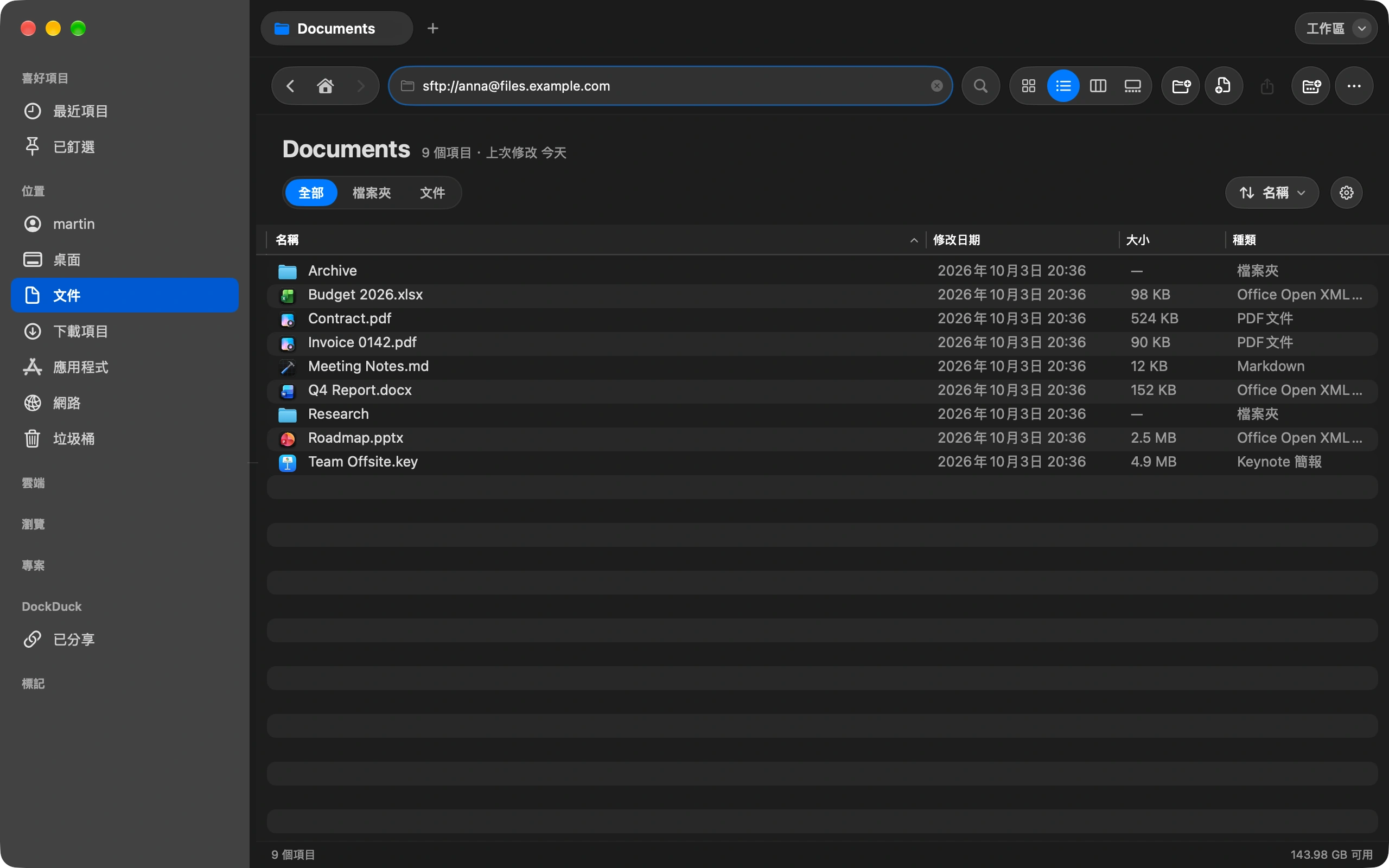1389x868 pixels.
Task: Sort by 修改日期 column header
Action: (x=1023, y=240)
